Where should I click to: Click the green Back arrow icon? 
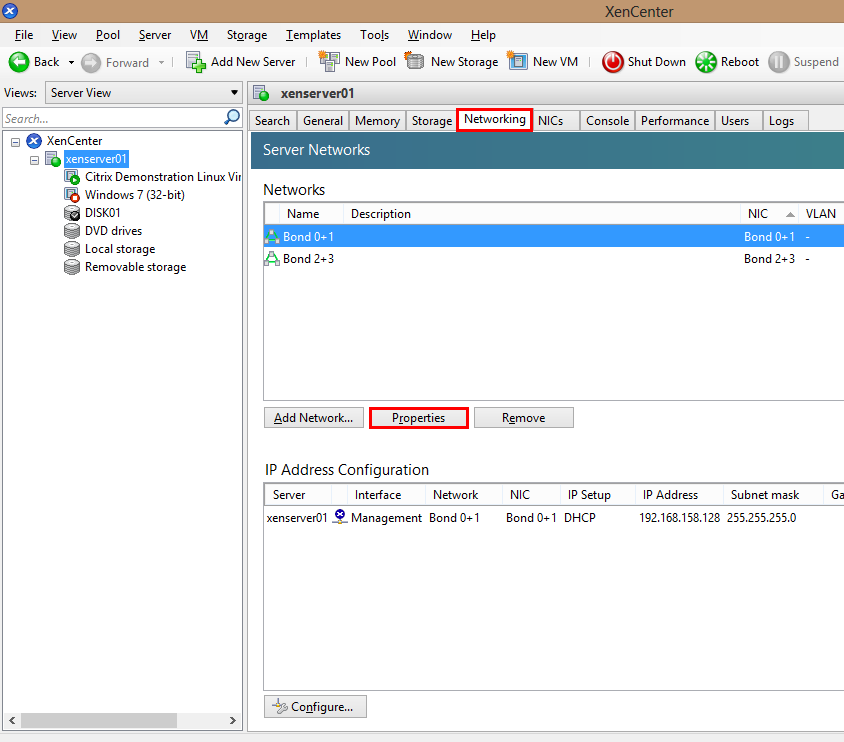pyautogui.click(x=19, y=62)
